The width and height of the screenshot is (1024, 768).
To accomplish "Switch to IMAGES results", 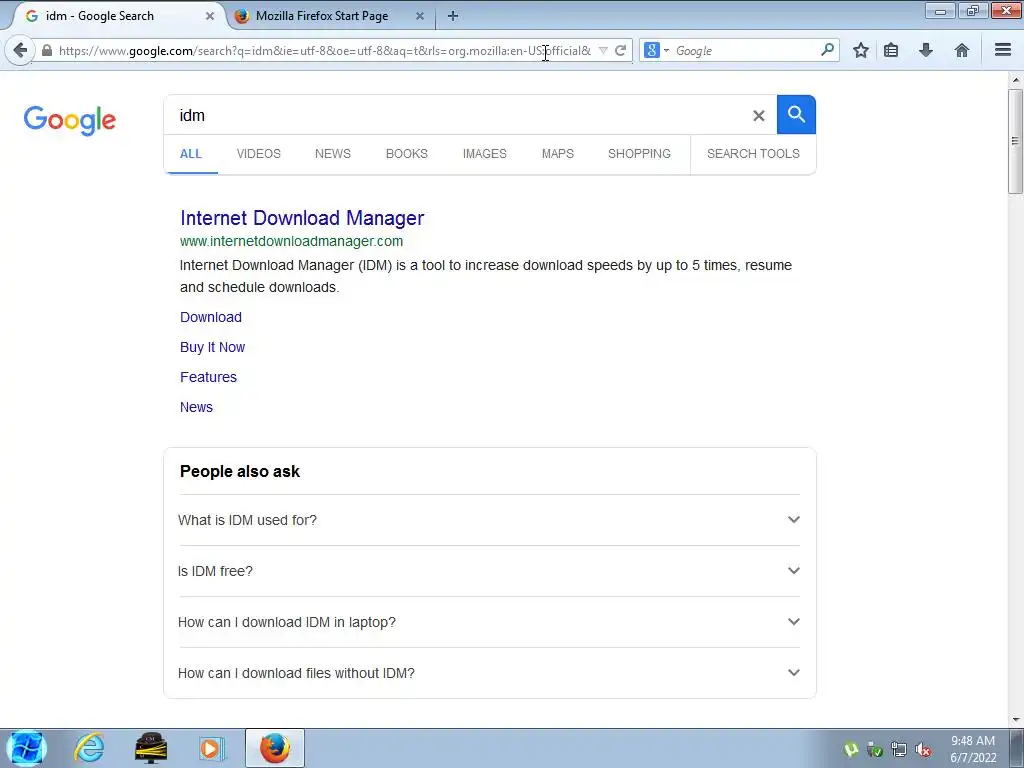I will (x=485, y=153).
